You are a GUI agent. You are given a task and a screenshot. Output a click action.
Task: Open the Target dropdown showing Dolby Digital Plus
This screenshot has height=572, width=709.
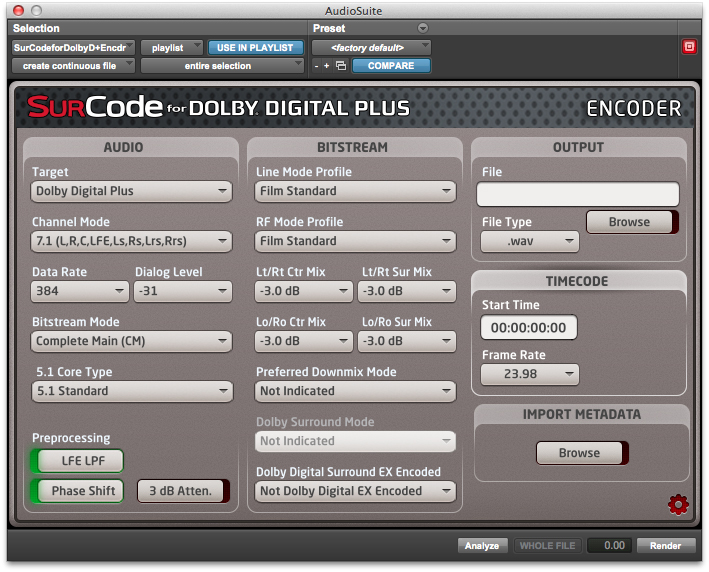click(131, 191)
